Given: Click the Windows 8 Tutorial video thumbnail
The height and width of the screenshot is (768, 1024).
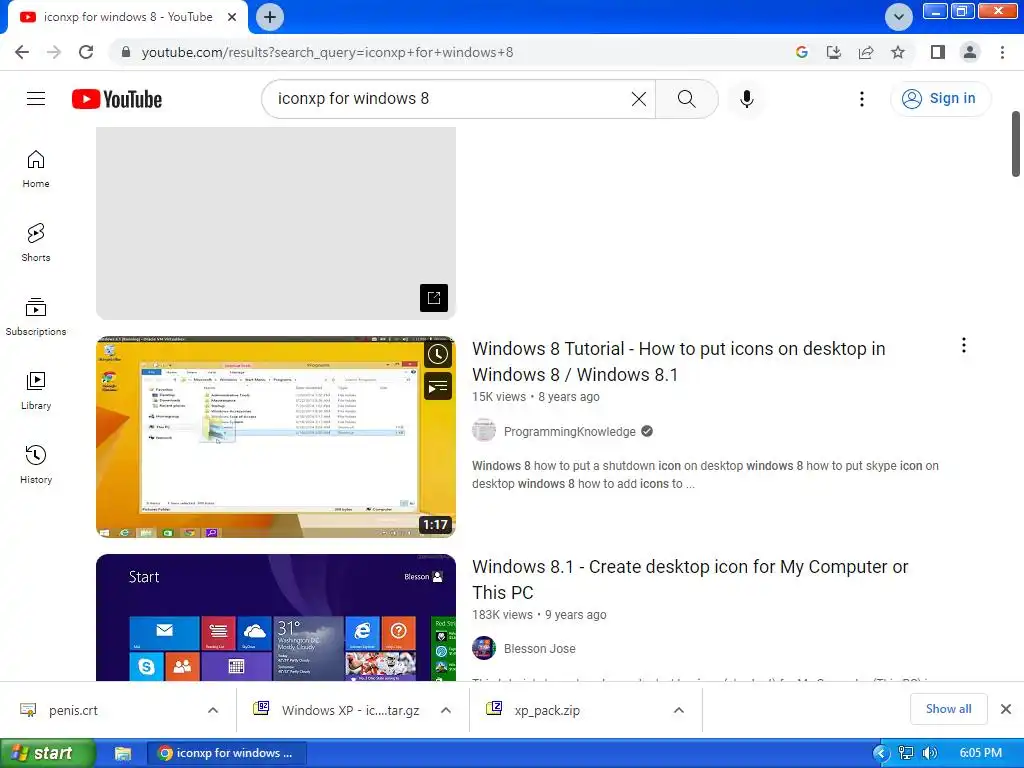Looking at the screenshot, I should tap(276, 437).
